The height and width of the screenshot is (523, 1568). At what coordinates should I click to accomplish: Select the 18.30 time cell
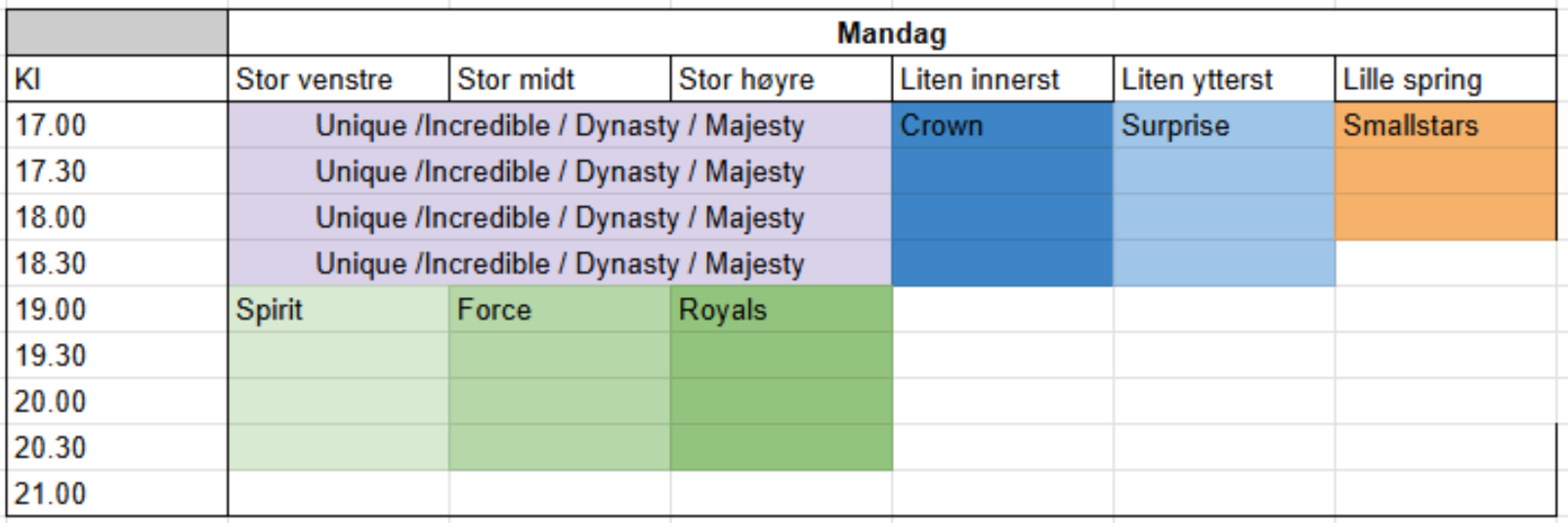(117, 264)
